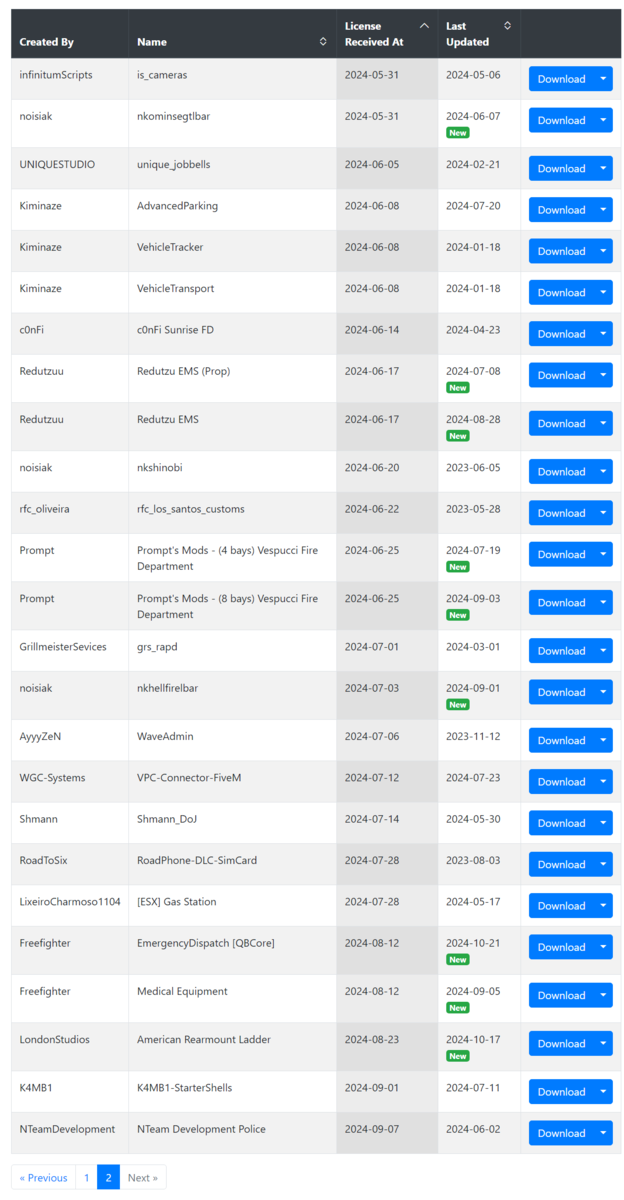Click the K4MB1 creator name

36,1088
